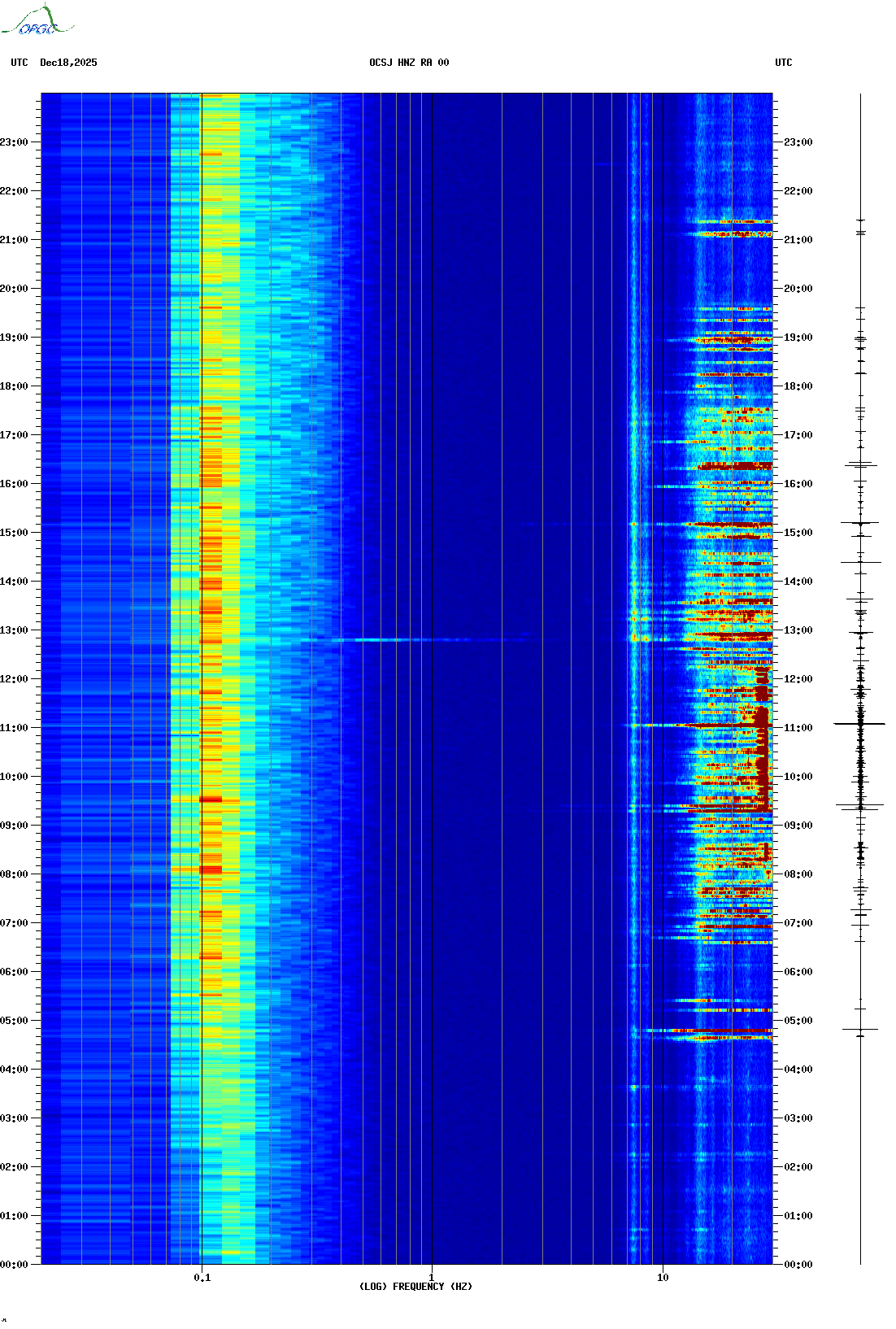896x1329 pixels.
Task: Click the 23:00 time label on left axis
Action: tap(14, 142)
